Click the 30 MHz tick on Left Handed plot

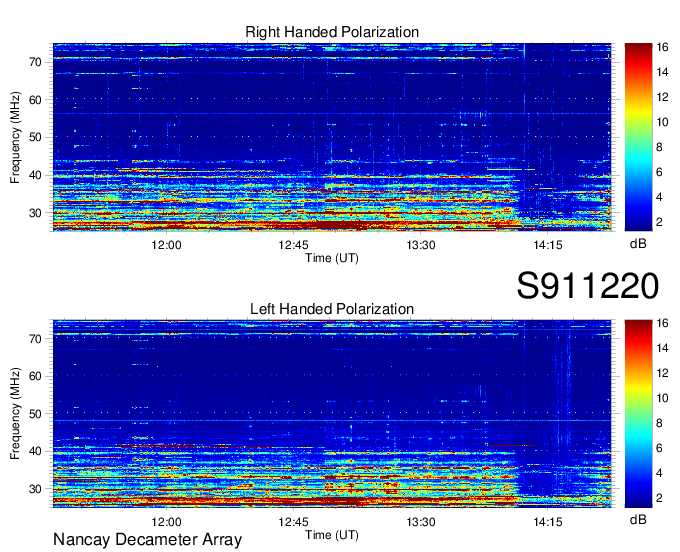[x=36, y=490]
